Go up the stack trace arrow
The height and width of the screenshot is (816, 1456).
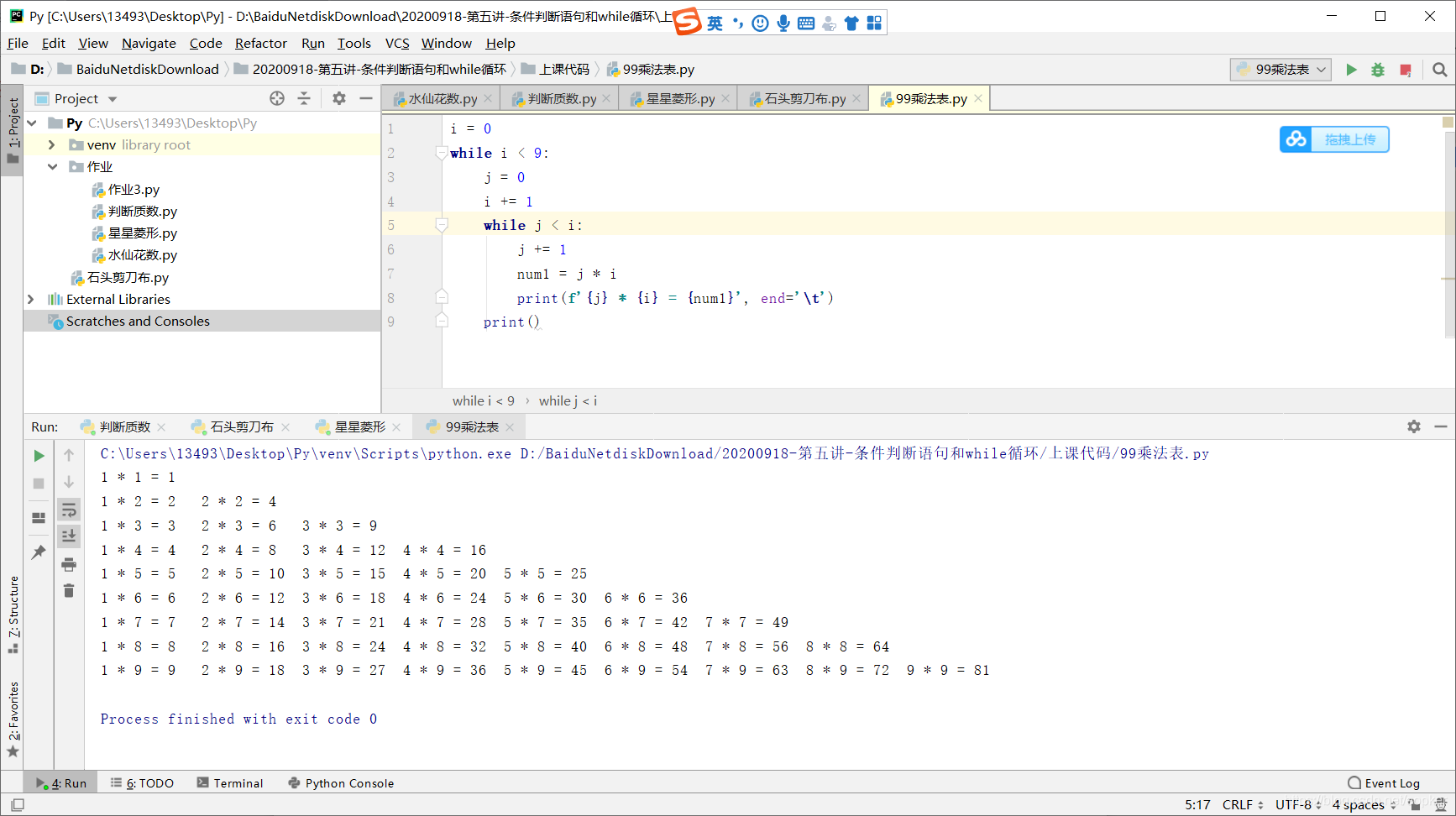(x=69, y=455)
